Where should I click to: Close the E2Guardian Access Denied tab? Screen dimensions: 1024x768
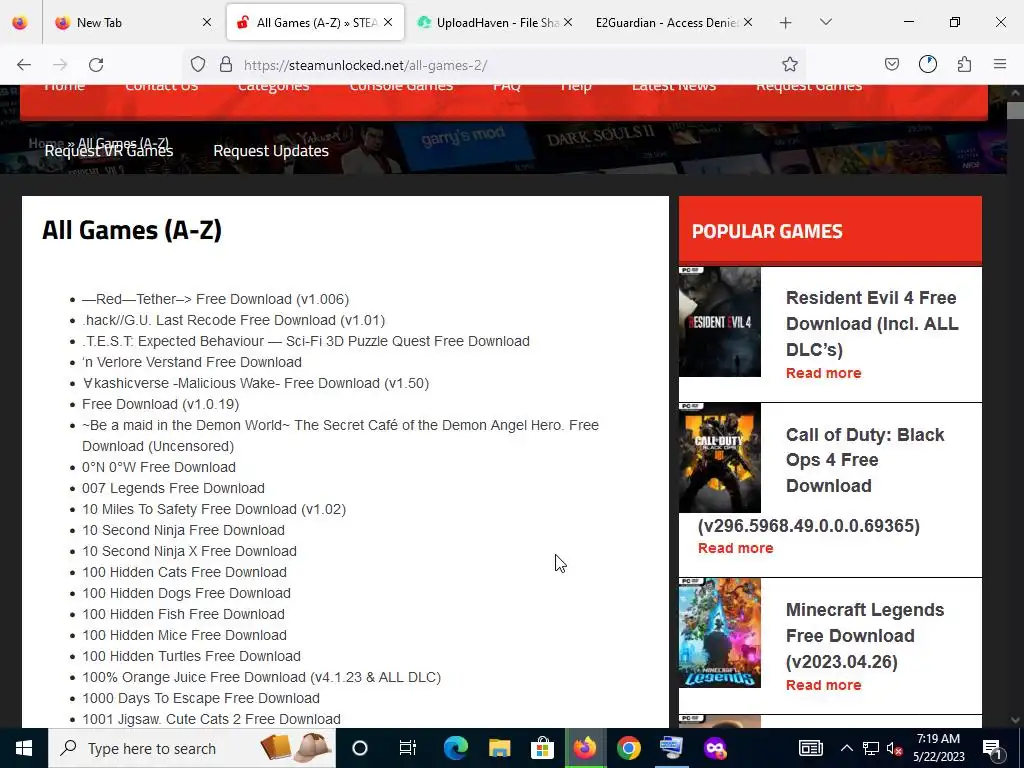pyautogui.click(x=748, y=22)
